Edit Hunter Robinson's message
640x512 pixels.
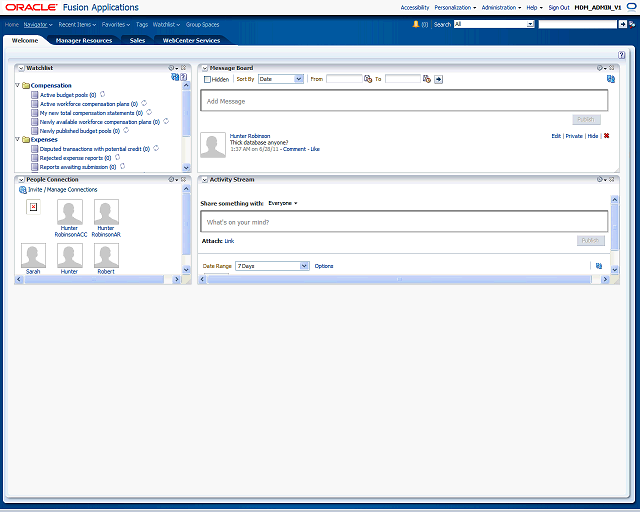pos(556,136)
